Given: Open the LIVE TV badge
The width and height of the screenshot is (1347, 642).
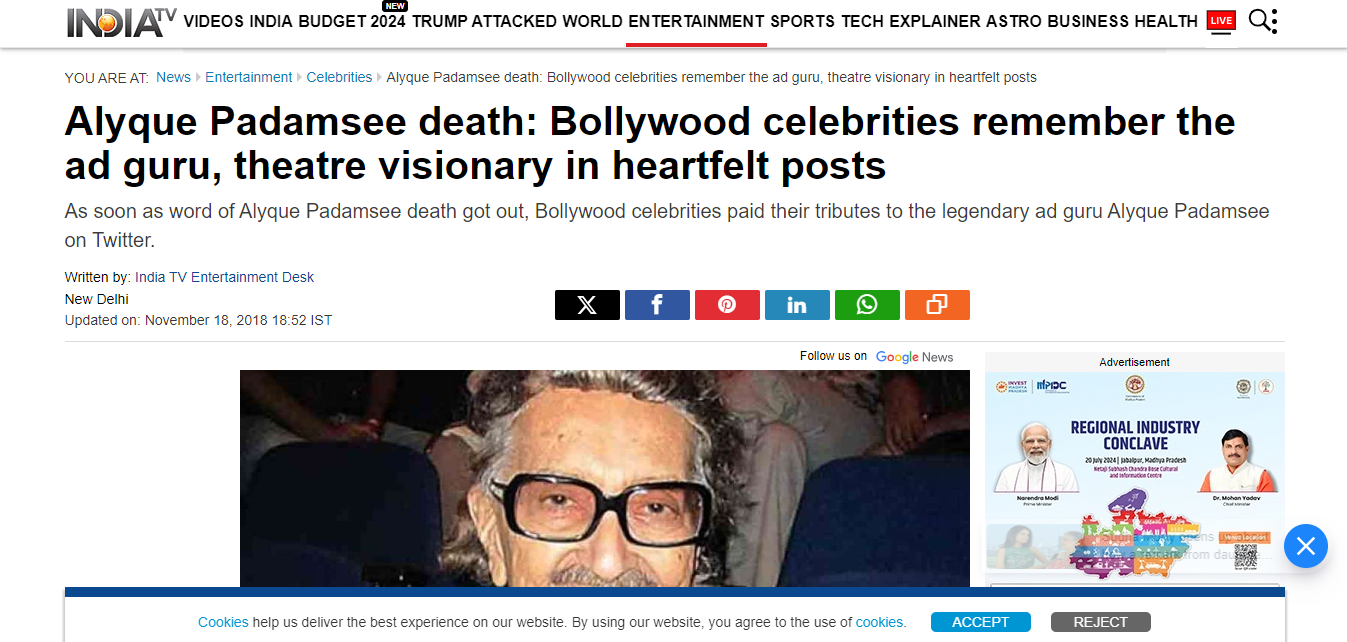Looking at the screenshot, I should point(1221,20).
